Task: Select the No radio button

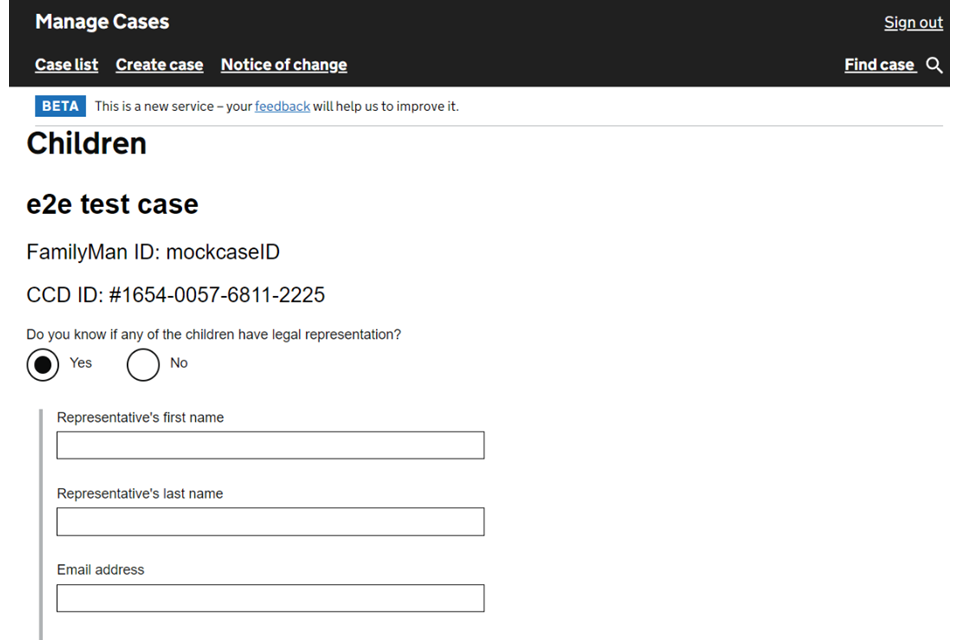Action: coord(143,365)
